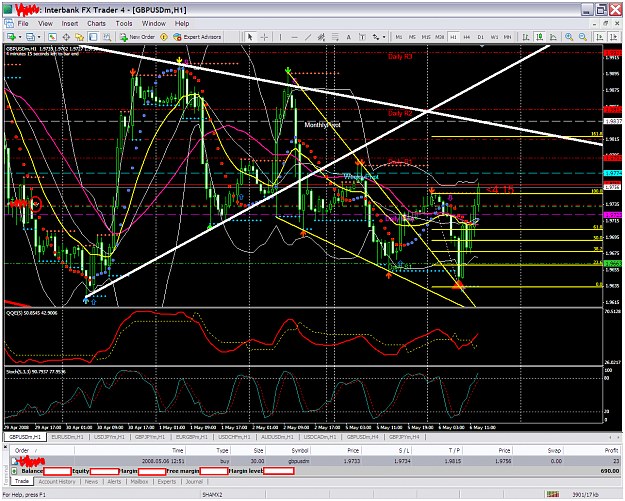
Task: Toggle Auto Scroll chart icon
Action: [x=599, y=37]
